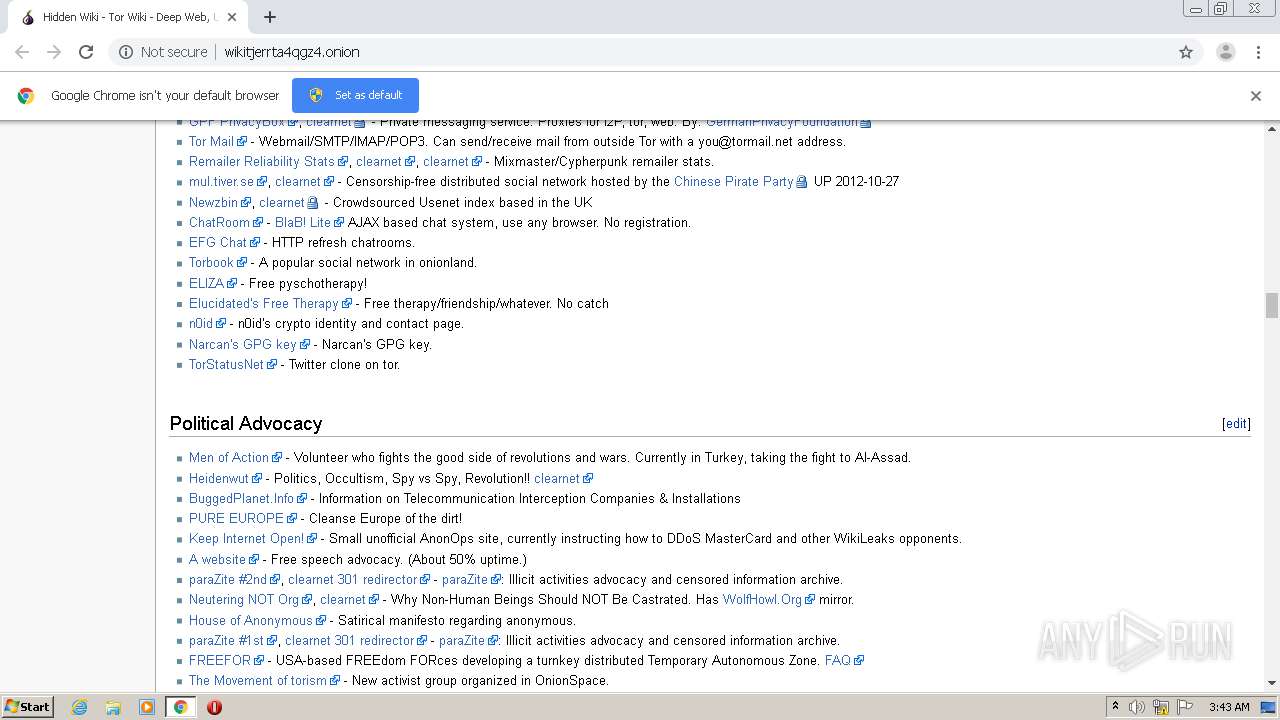Image resolution: width=1280 pixels, height=720 pixels.
Task: Click the scrollbar down arrow
Action: tap(1272, 683)
